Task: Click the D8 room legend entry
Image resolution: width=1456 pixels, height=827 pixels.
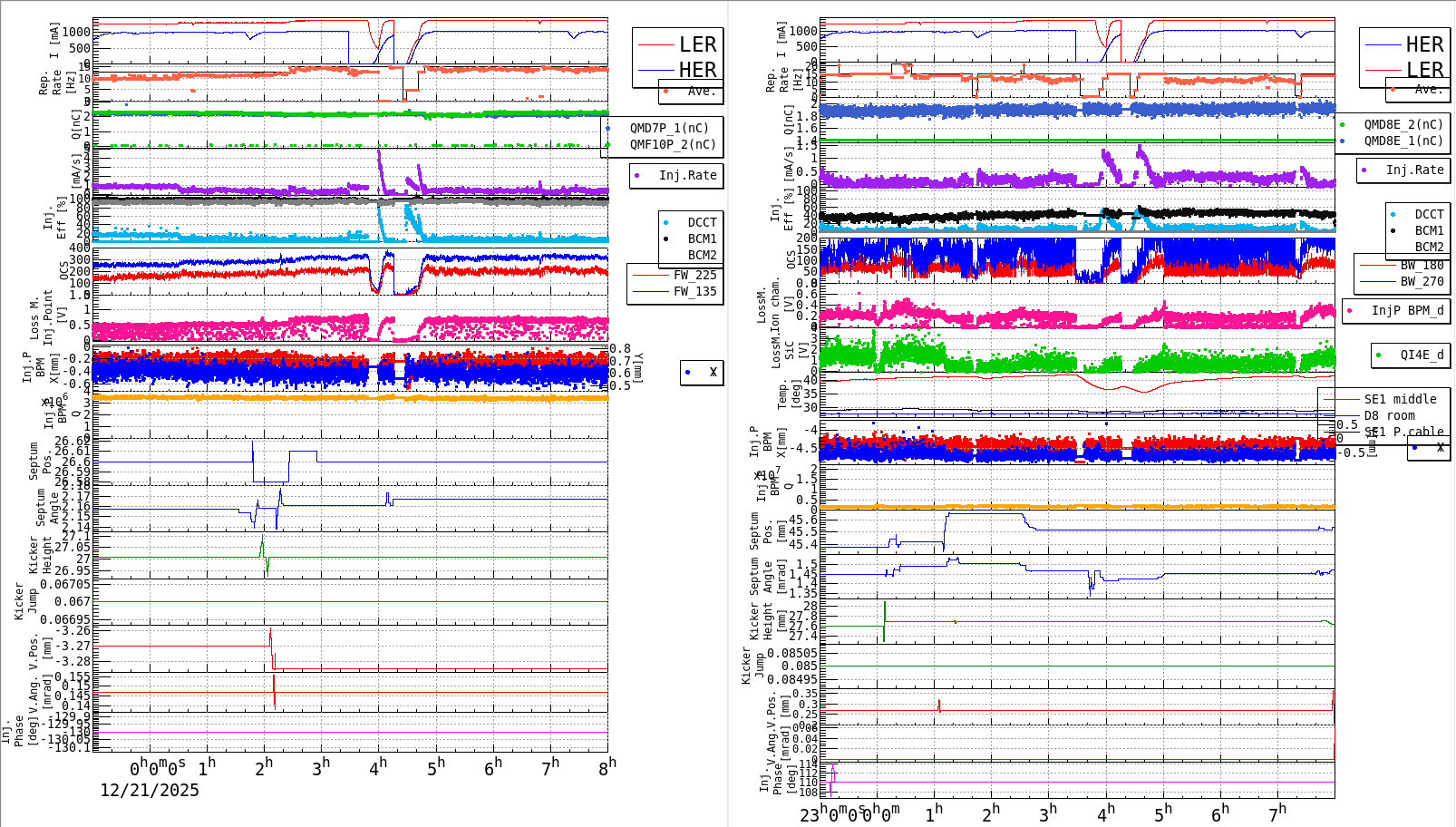Action: [x=1391, y=414]
